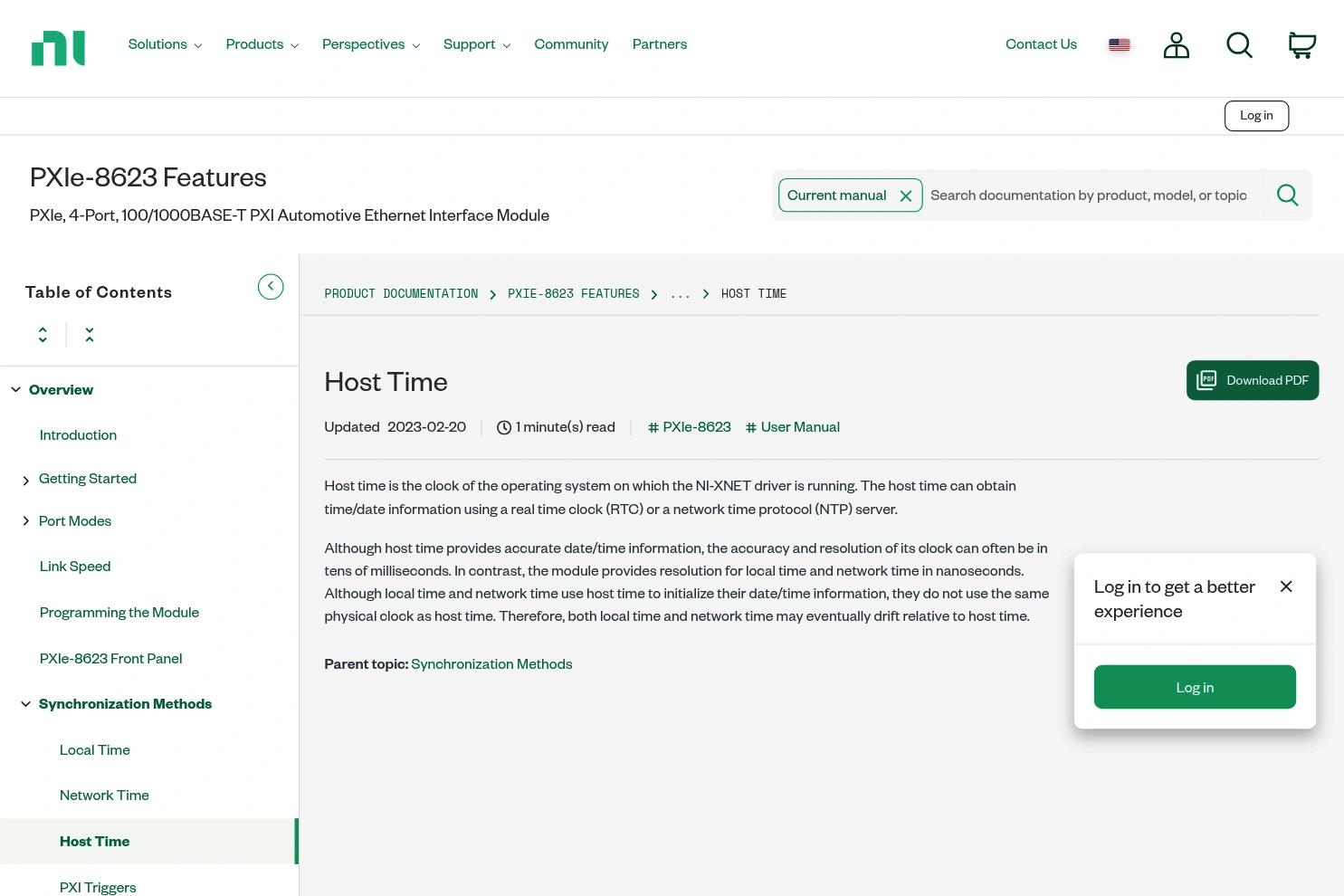Click the Getting Started link text

[x=88, y=479]
